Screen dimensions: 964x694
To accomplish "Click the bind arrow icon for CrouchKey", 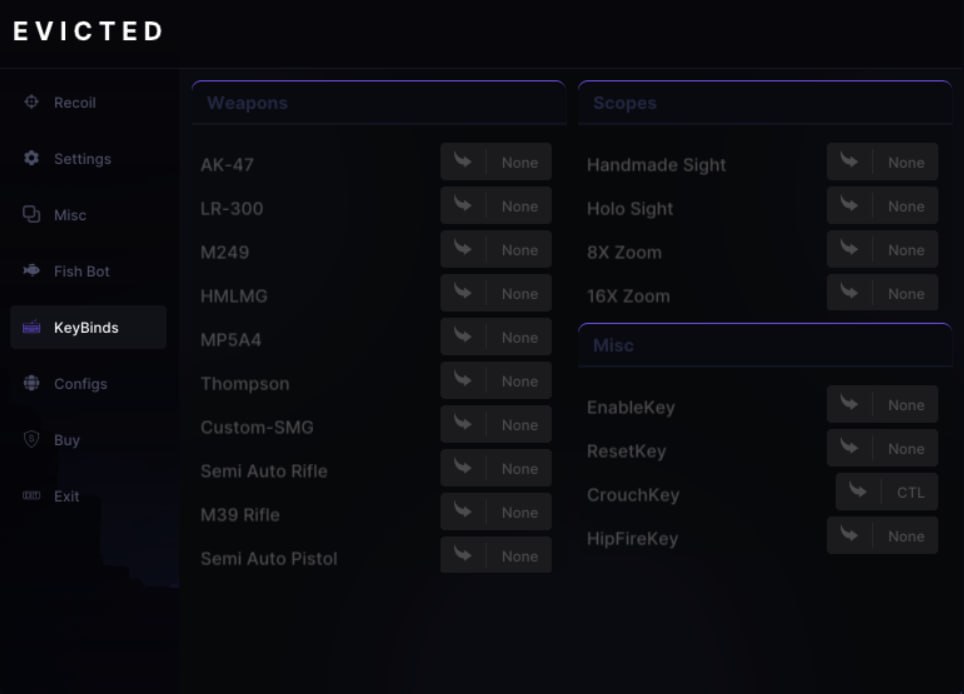I will click(858, 491).
